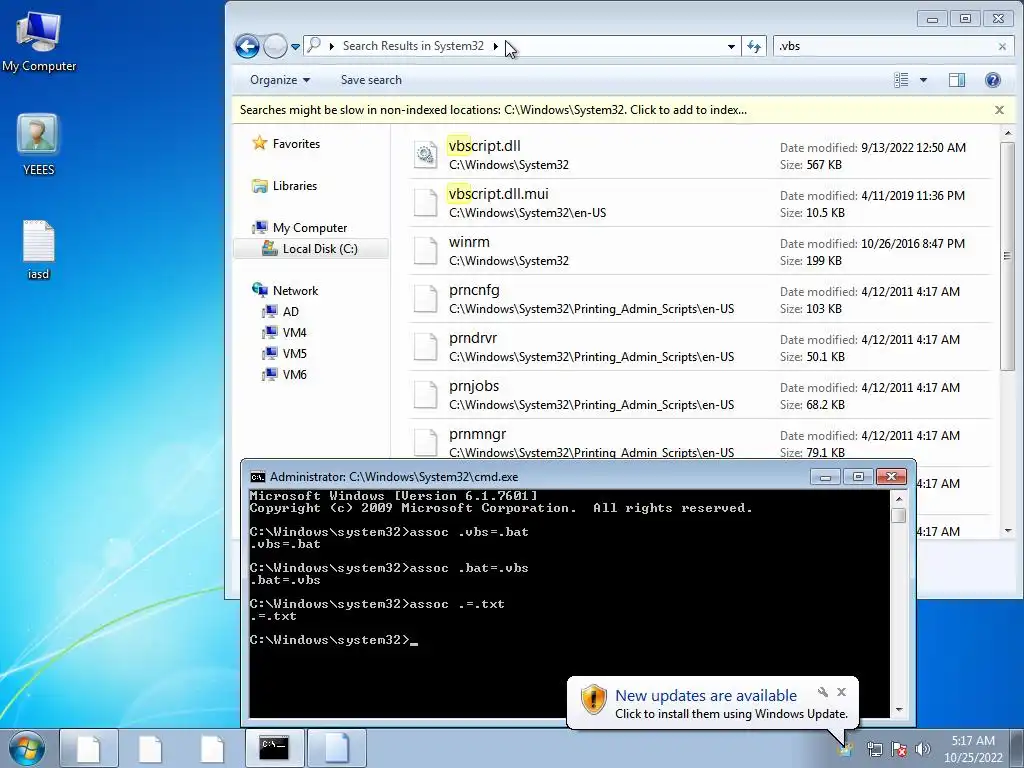Select the prncnfg file result

(x=700, y=299)
